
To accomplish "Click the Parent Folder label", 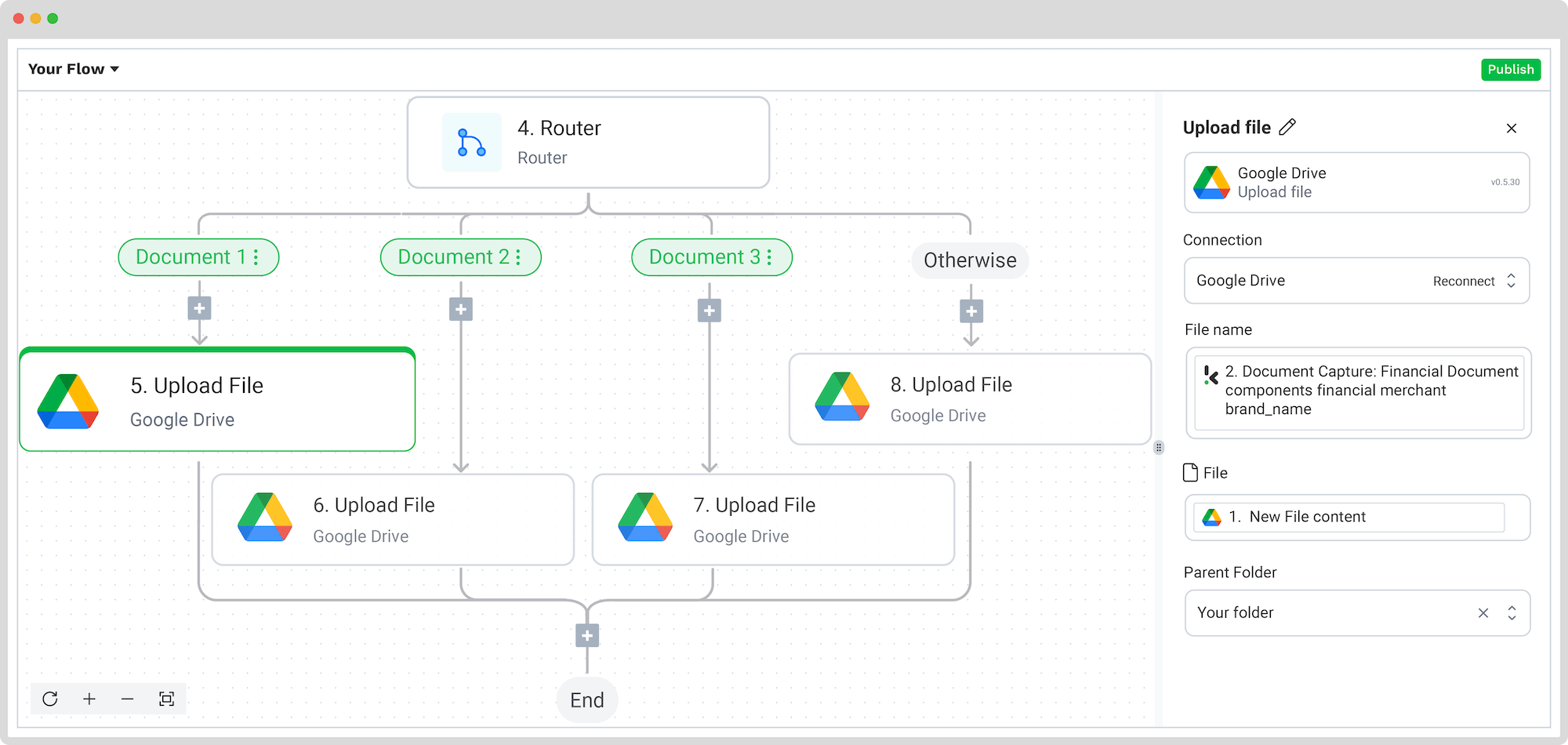I will [1230, 572].
